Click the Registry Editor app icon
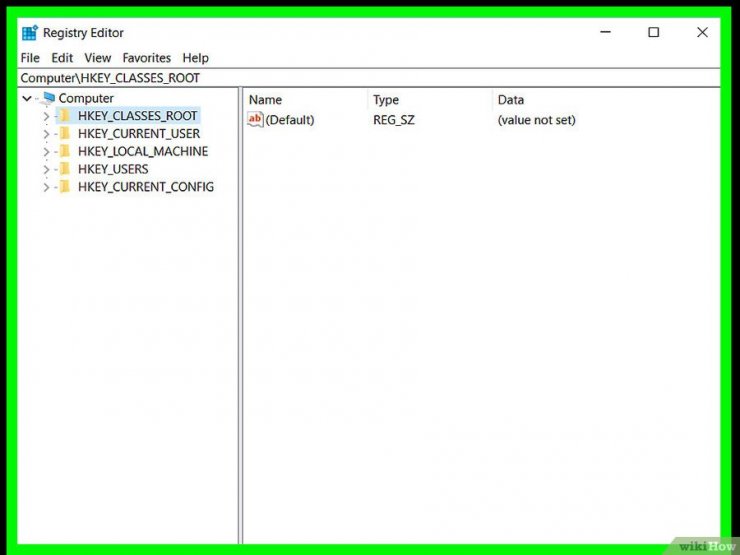Image resolution: width=740 pixels, height=555 pixels. (30, 33)
